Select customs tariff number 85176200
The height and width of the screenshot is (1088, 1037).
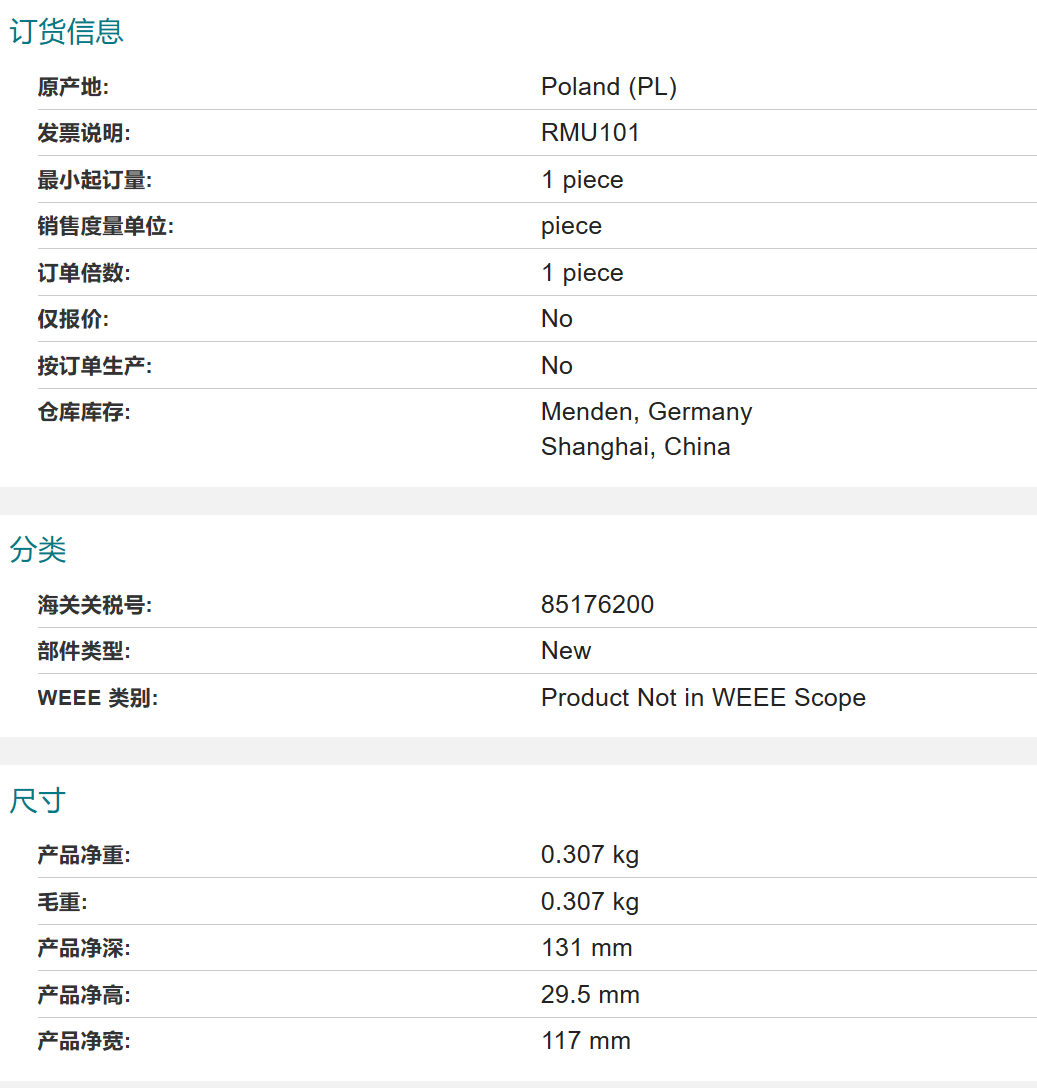(x=597, y=605)
